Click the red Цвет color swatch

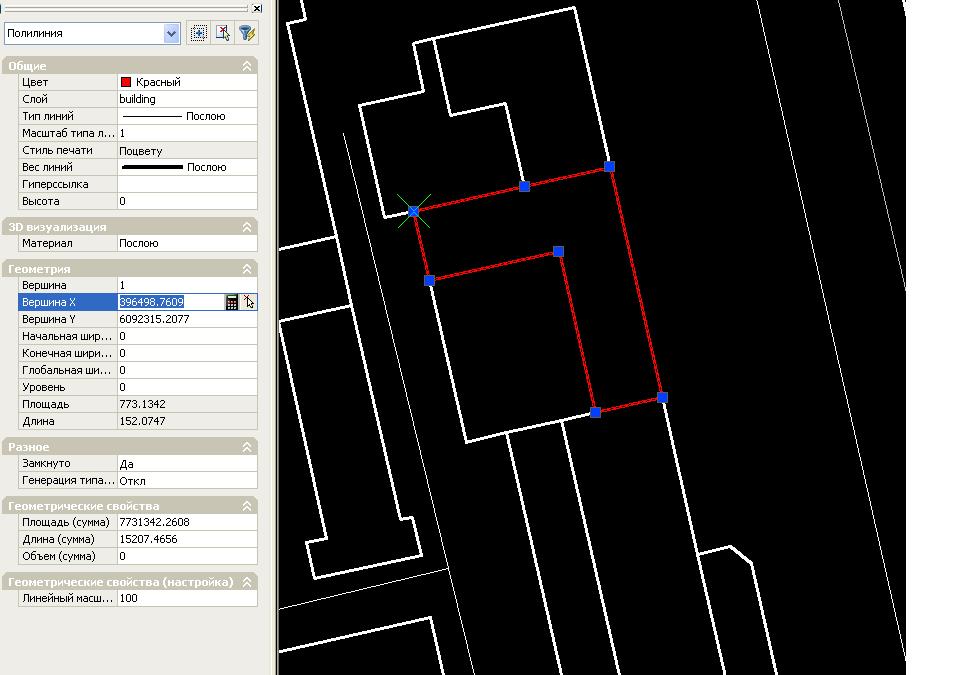pyautogui.click(x=126, y=82)
